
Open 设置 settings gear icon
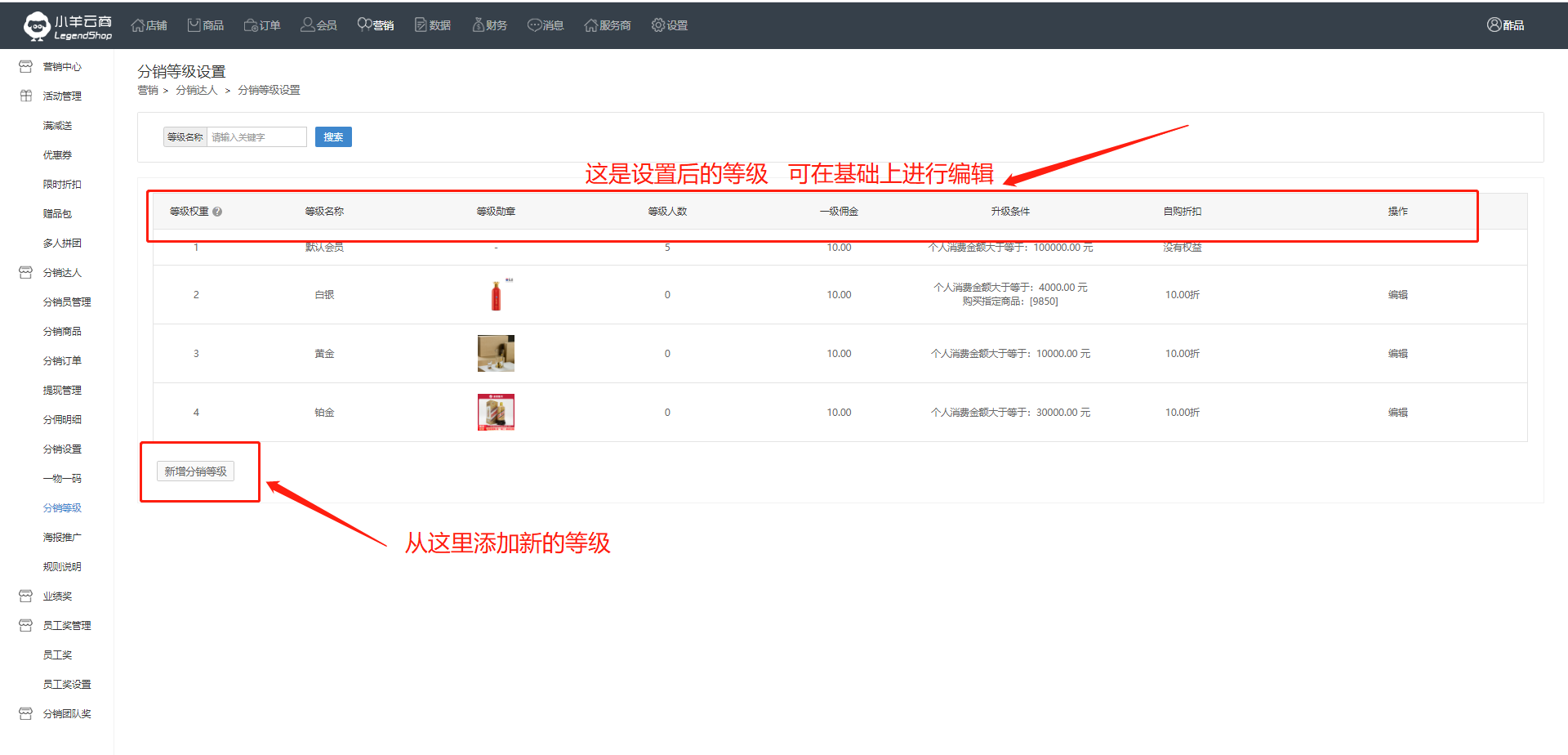point(658,25)
